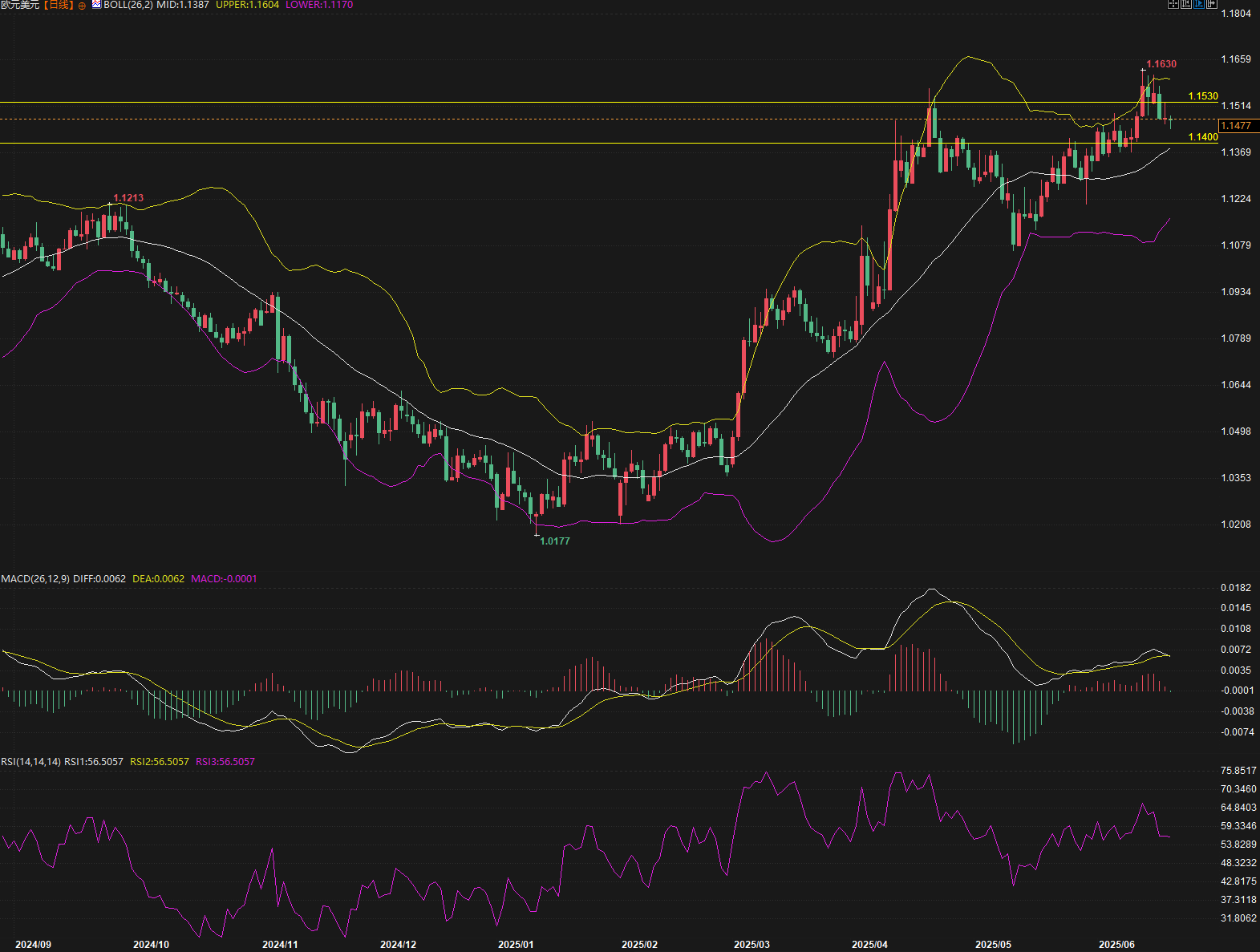Click the 2024/12 date on the time axis
Image resolution: width=1260 pixels, height=952 pixels.
click(398, 944)
